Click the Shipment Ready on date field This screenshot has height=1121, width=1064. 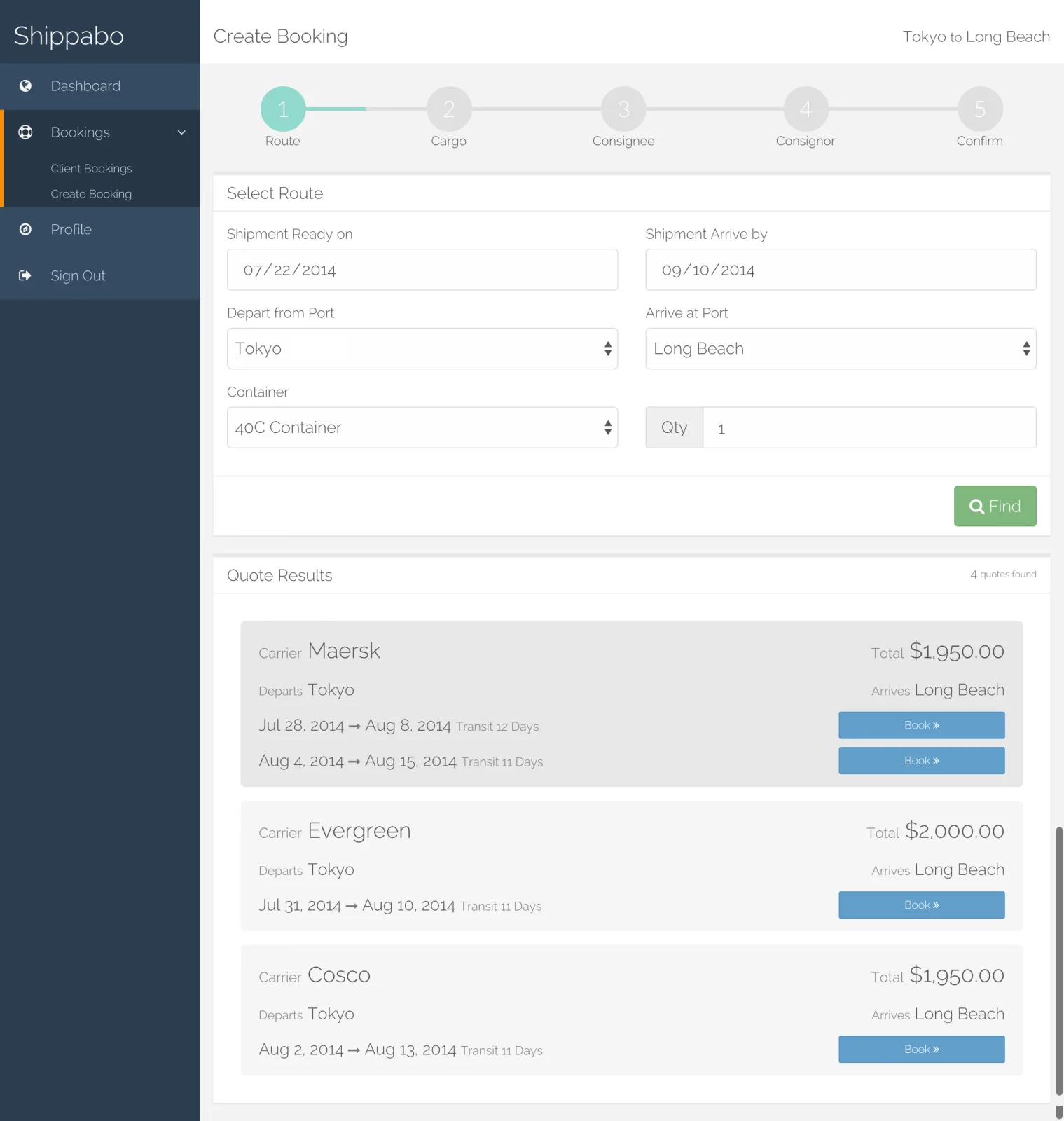coord(422,270)
